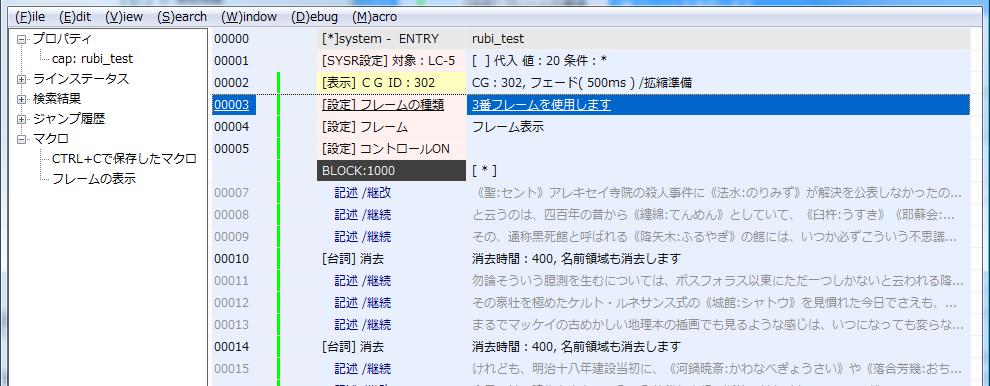Click line number 00015
Image resolution: width=990 pixels, height=386 pixels.
click(232, 368)
